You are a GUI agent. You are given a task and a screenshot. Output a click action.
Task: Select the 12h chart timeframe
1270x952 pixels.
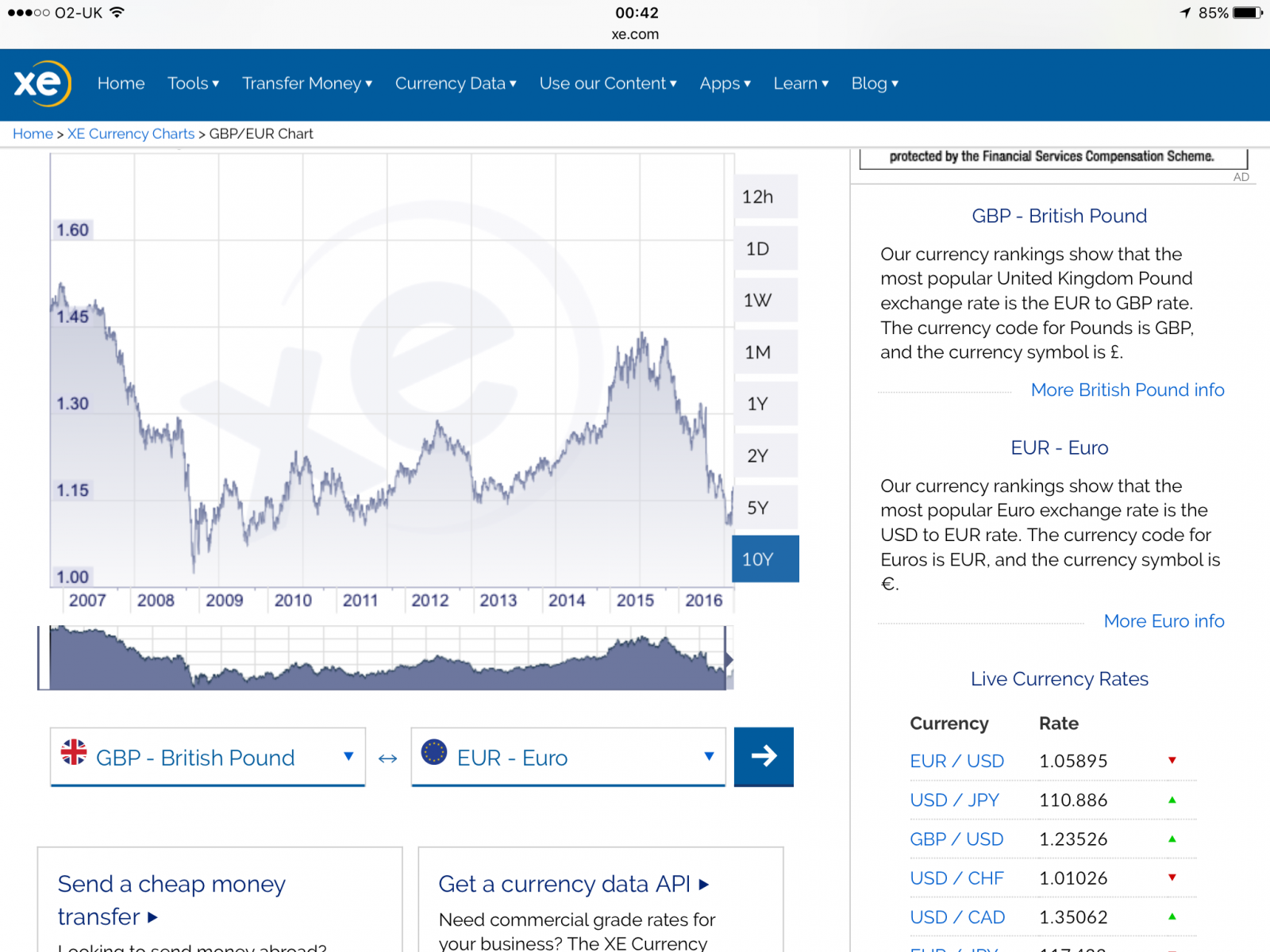tap(765, 197)
